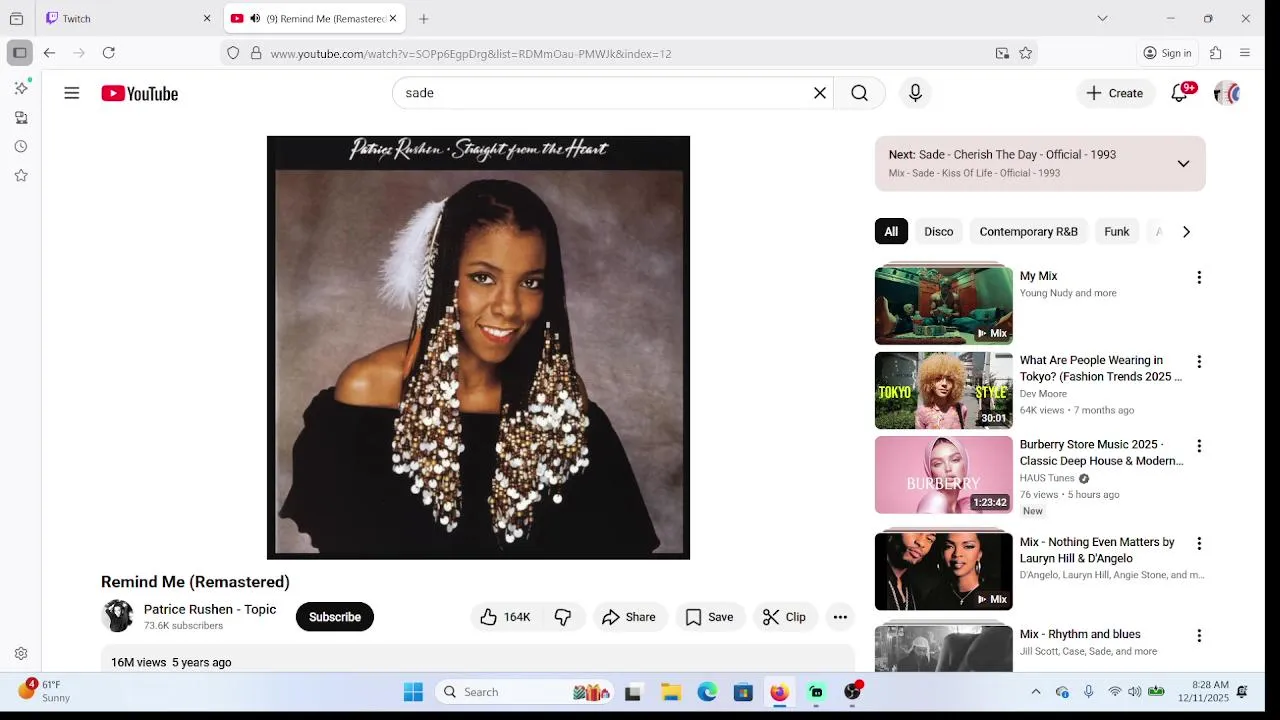
Task: Play the My Mix thumbnail
Action: point(944,305)
